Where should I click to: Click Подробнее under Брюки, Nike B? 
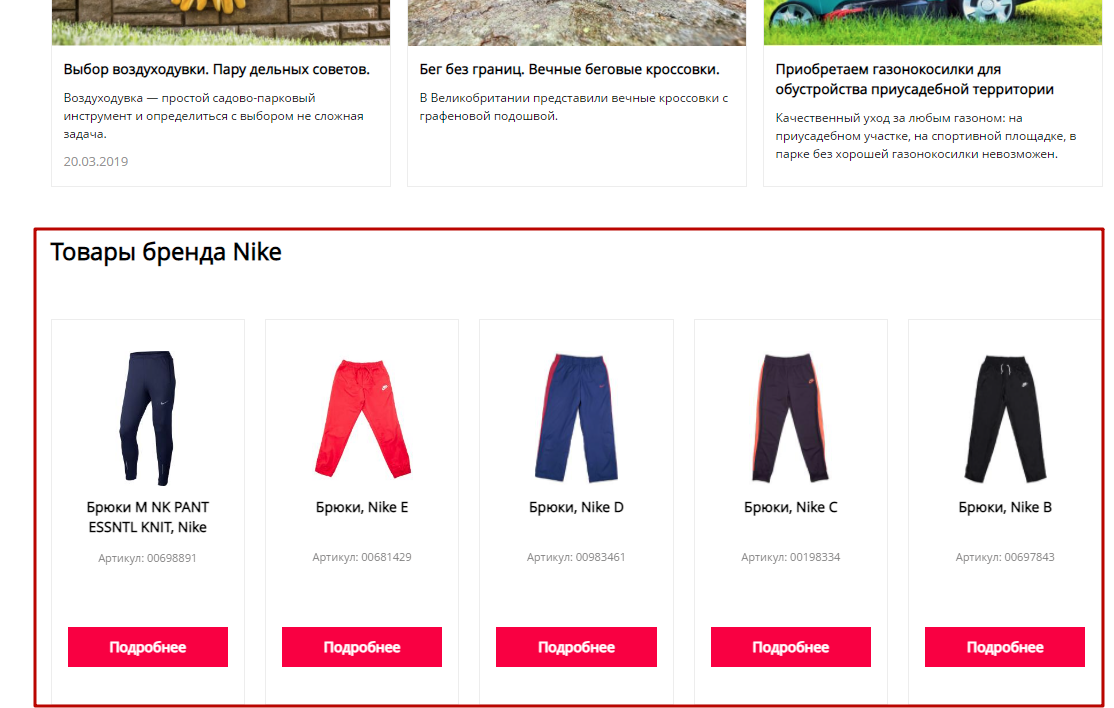pyautogui.click(x=1005, y=647)
